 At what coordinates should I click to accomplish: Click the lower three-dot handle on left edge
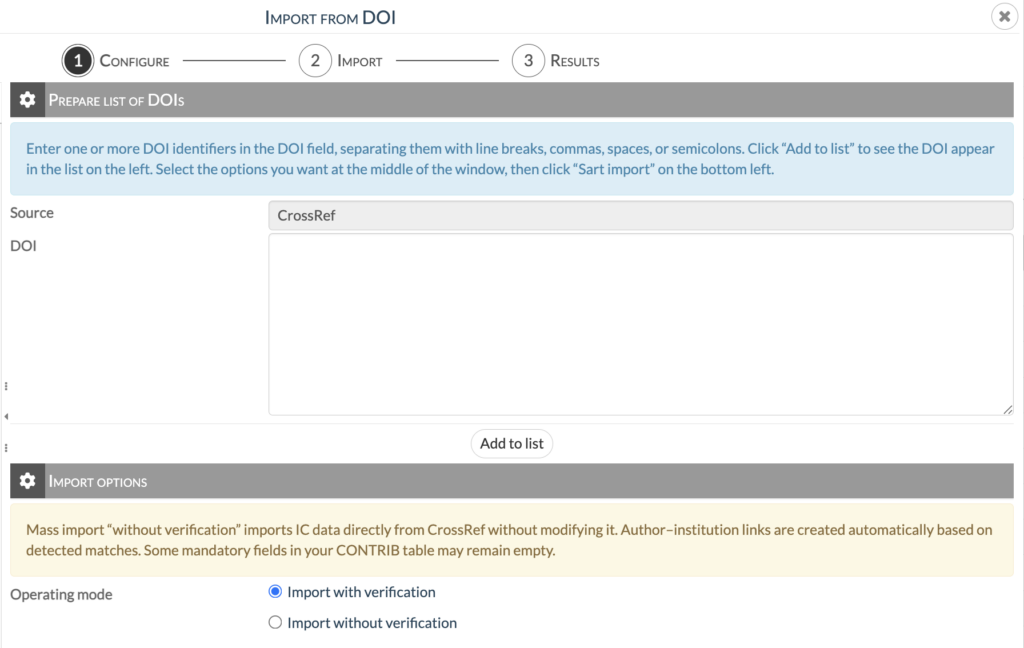(6, 447)
